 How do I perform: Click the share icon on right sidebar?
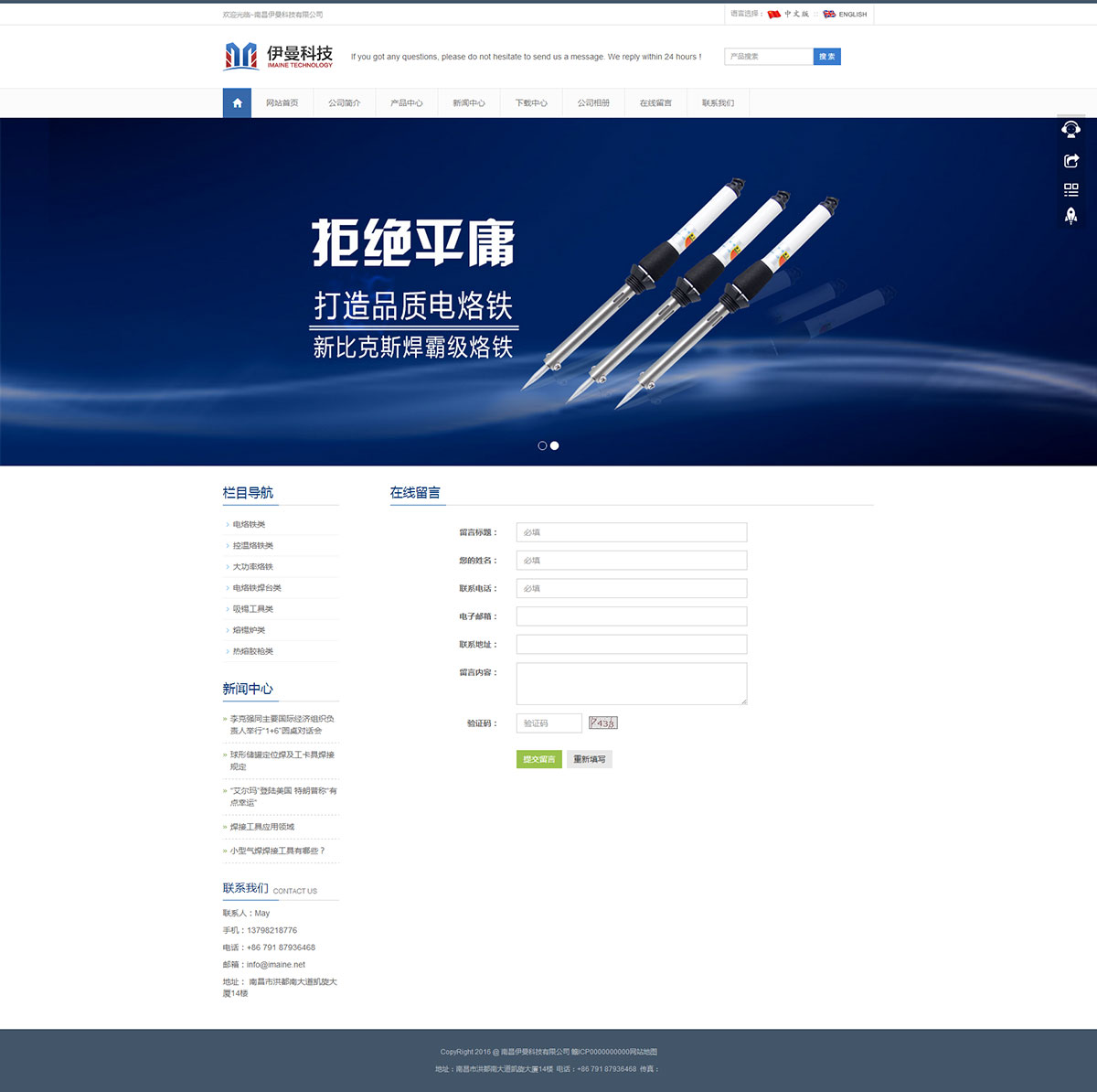point(1071,160)
